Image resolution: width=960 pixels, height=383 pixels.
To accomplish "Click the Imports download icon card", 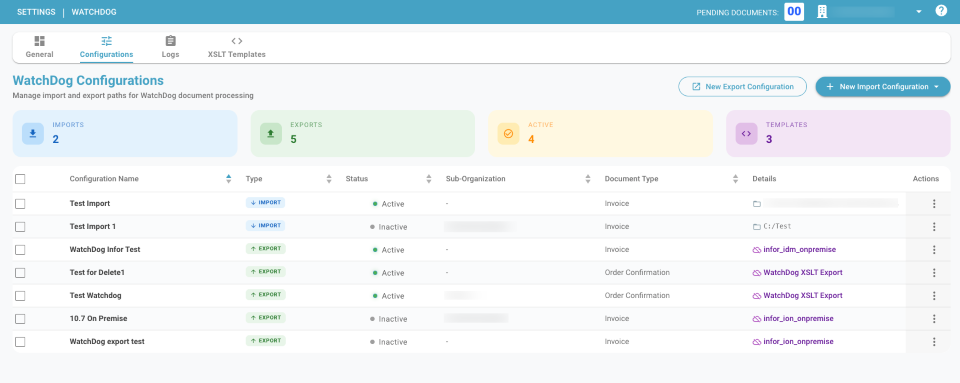I will [32, 133].
